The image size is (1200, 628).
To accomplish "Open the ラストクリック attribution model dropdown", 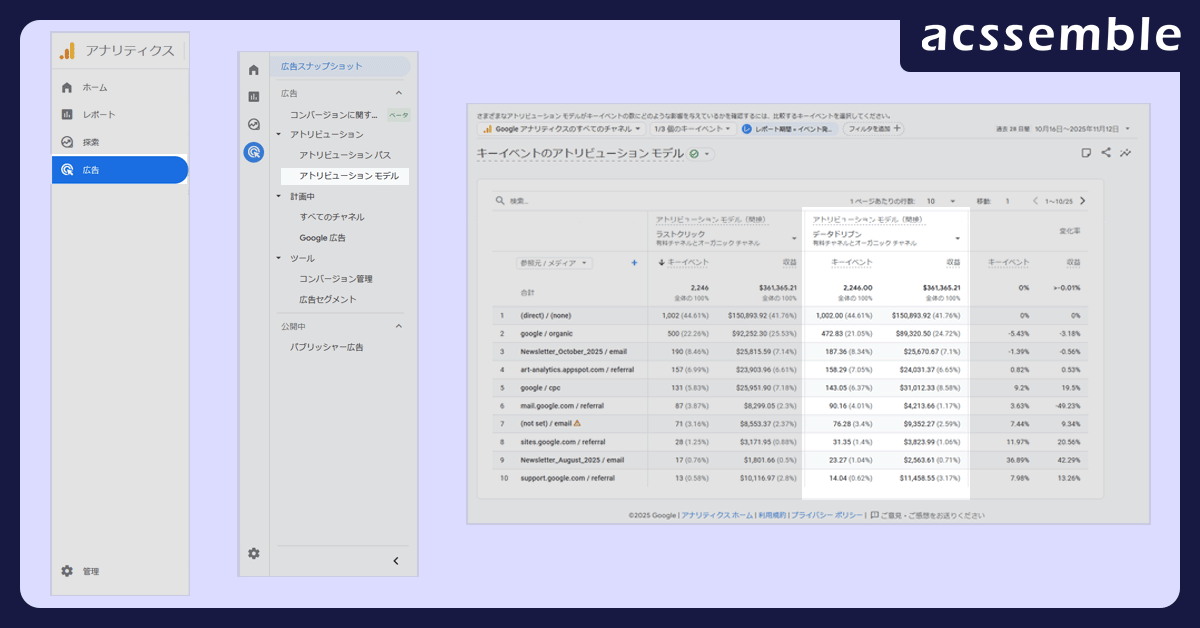I will click(794, 238).
